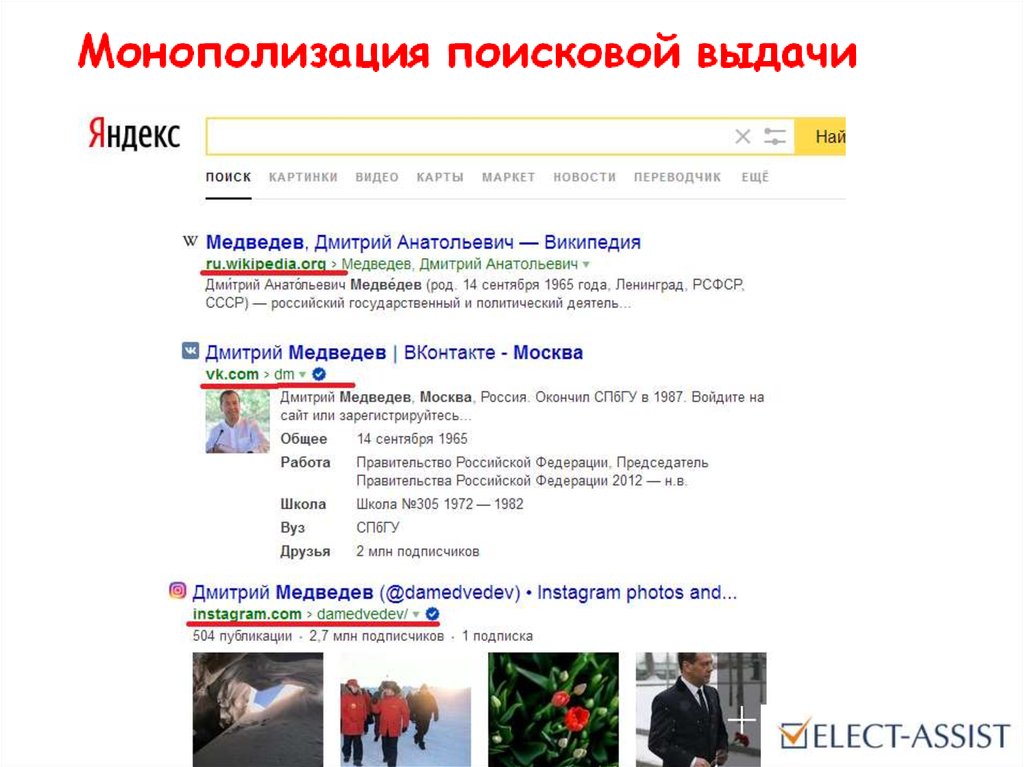The height and width of the screenshot is (767, 1024).
Task: Open the ice cave Instagram photo thumbnail
Action: click(x=258, y=710)
